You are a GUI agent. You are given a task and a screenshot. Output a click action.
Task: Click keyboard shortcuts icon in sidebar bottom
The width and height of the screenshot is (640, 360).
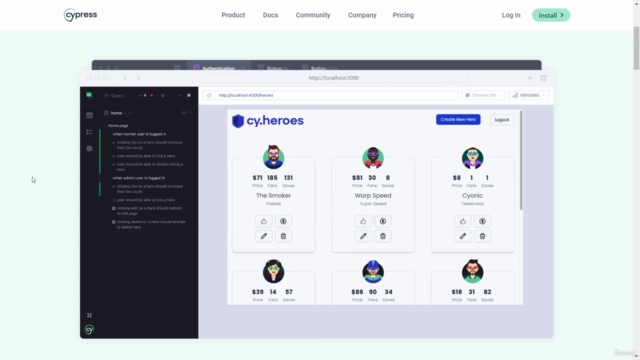89,316
